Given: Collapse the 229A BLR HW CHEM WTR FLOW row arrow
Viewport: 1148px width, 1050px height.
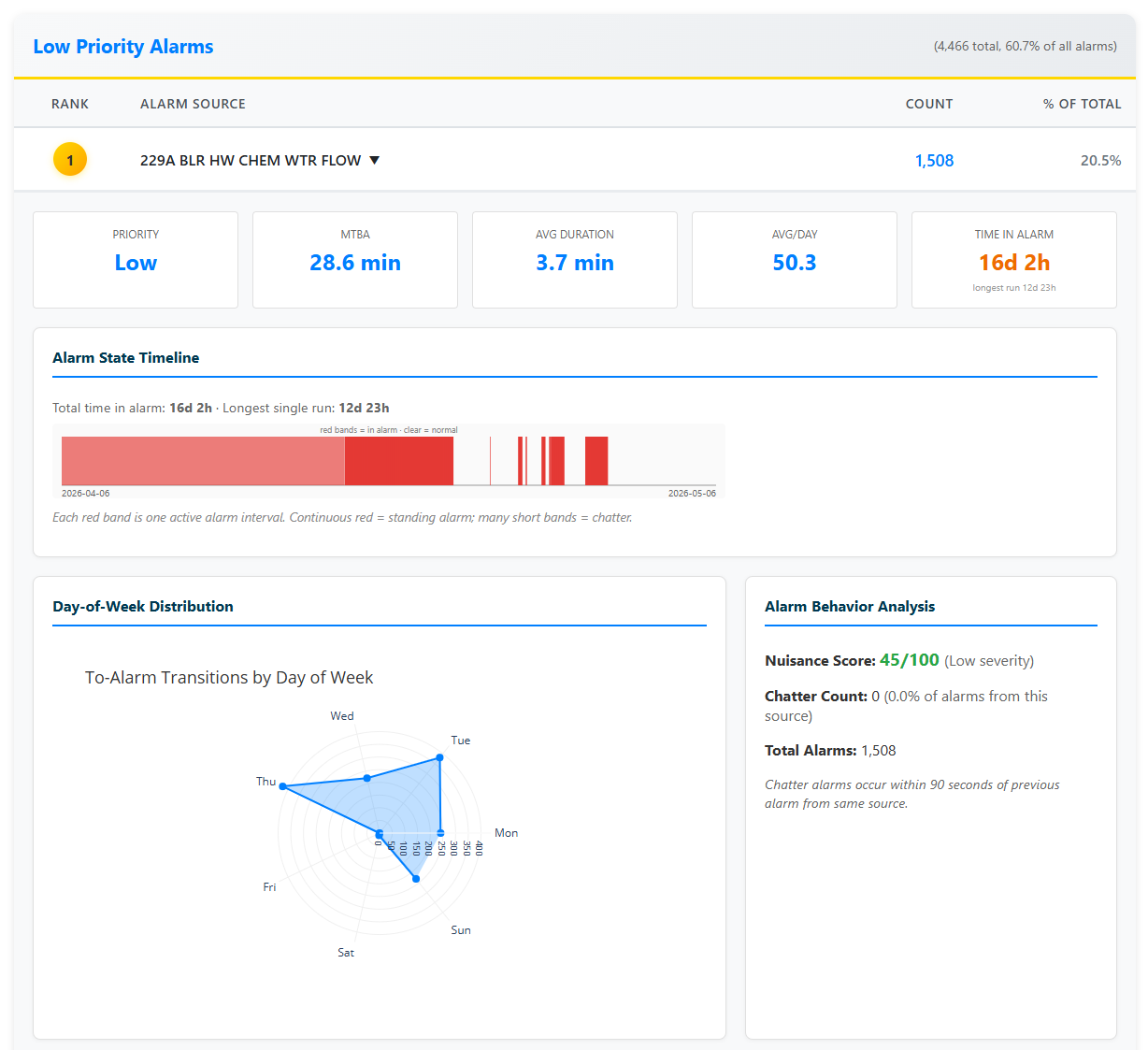Looking at the screenshot, I should tap(375, 160).
